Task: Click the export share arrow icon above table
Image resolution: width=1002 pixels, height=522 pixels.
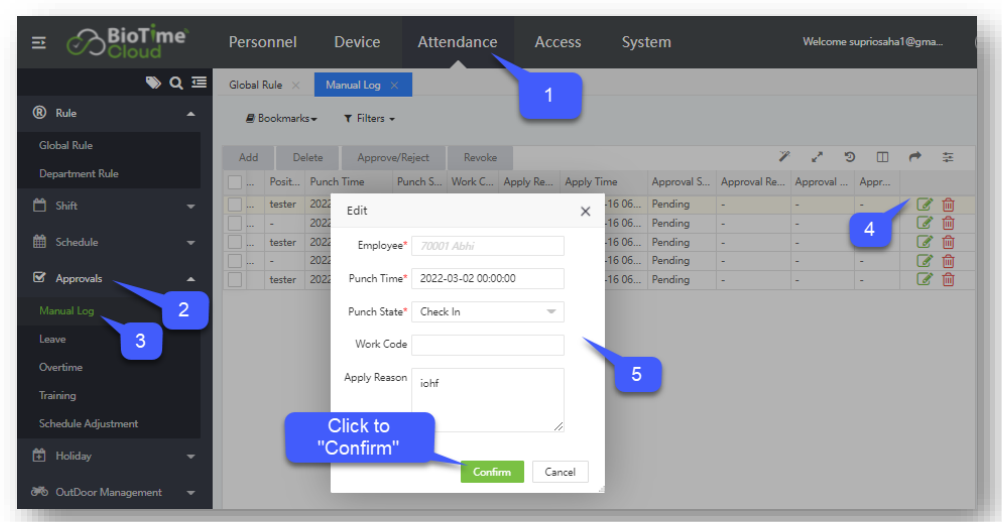Action: pos(914,157)
